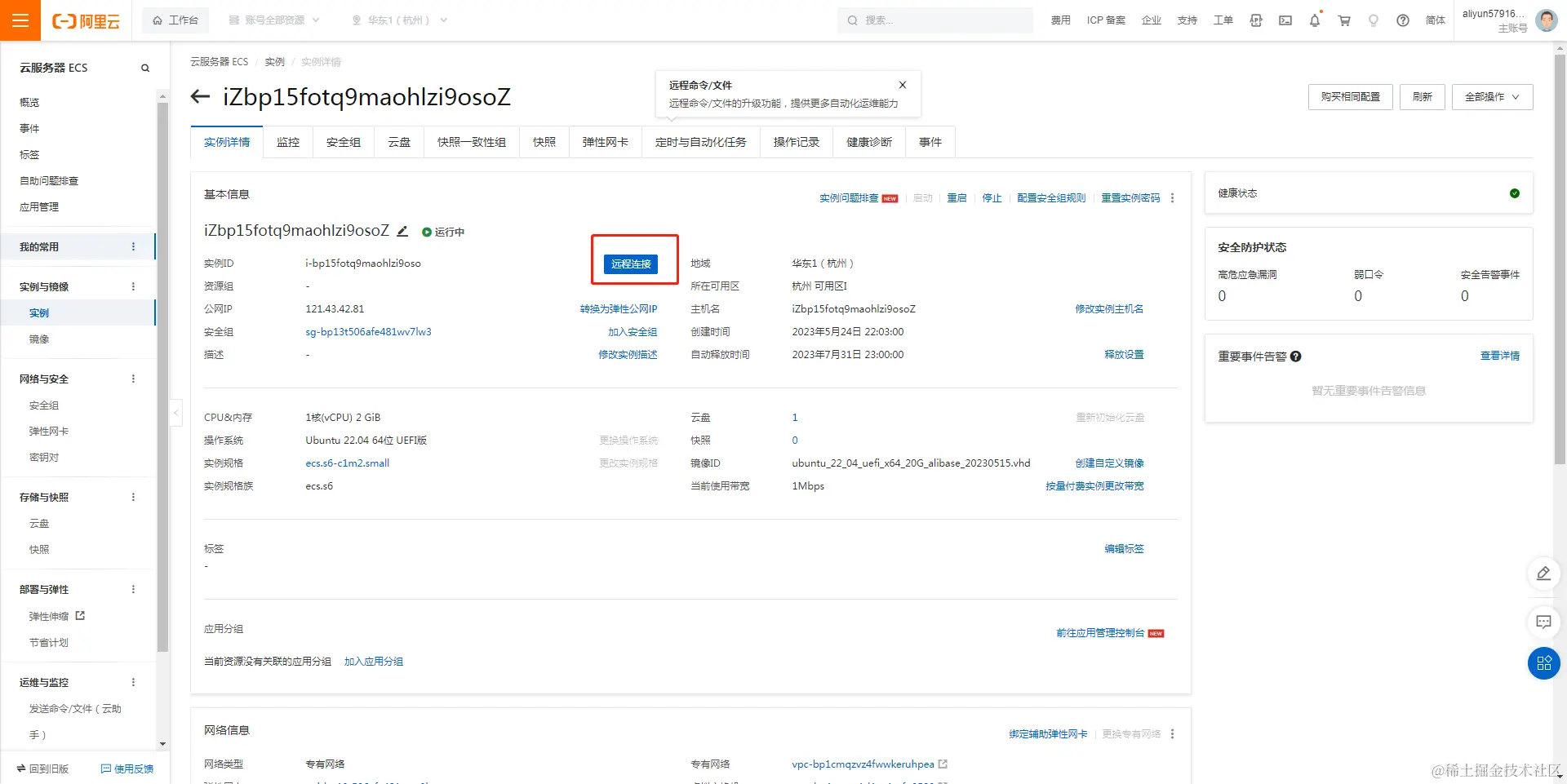Switch to the 监控 tab
The height and width of the screenshot is (784, 1567).
[x=288, y=143]
